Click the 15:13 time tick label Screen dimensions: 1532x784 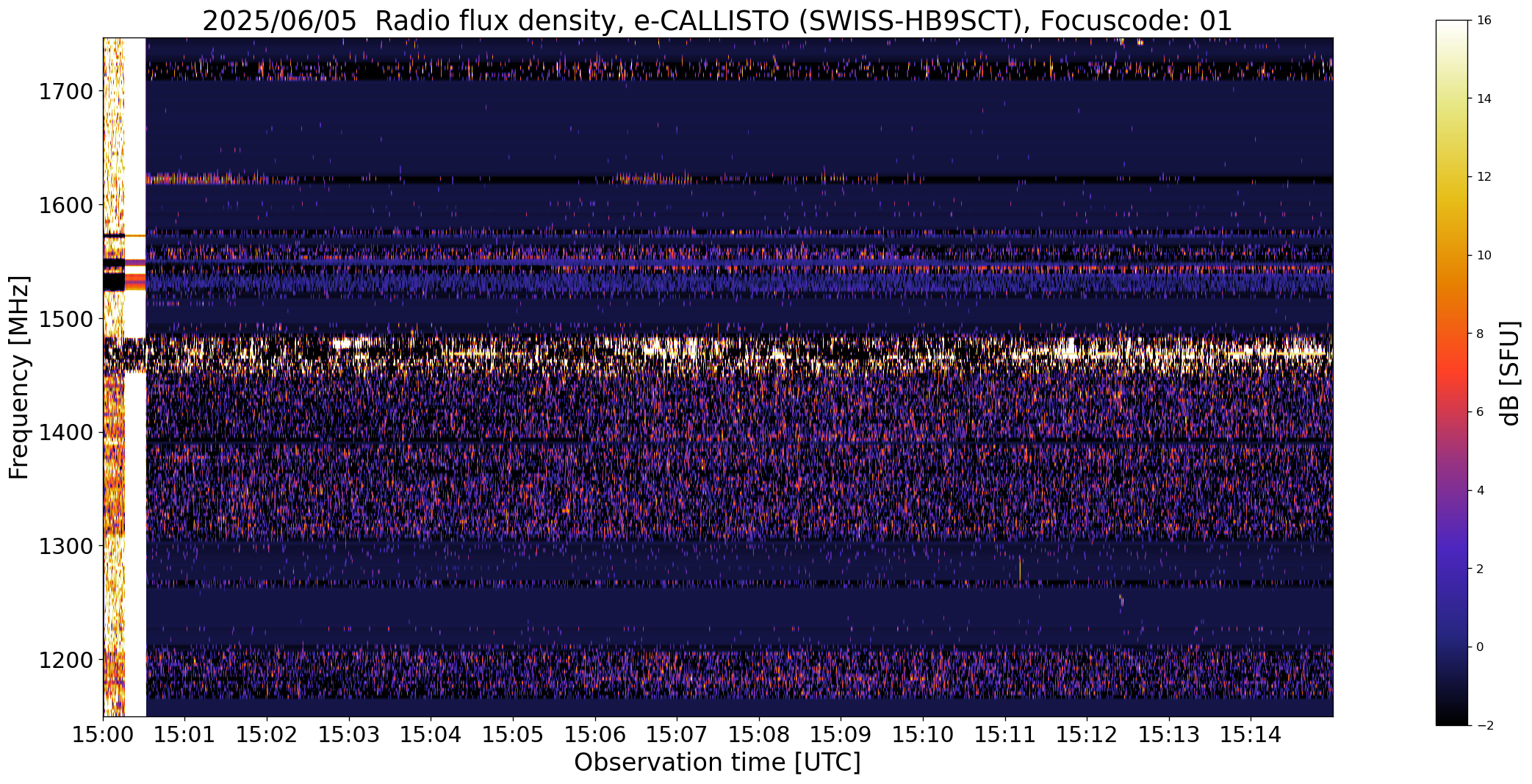pyautogui.click(x=1169, y=735)
